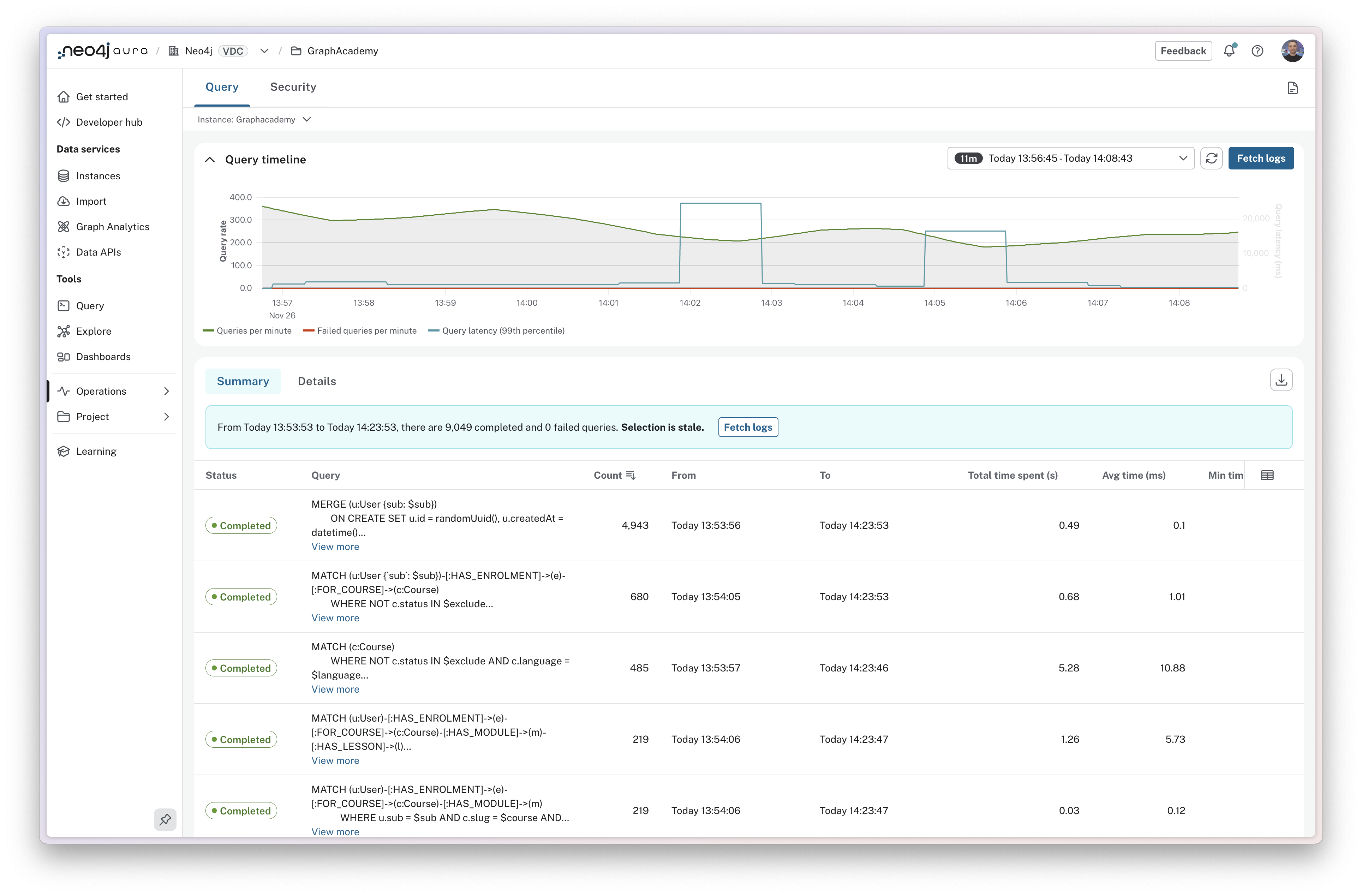Switch to the Security tab
Screen dimensions: 1362x896
point(292,87)
